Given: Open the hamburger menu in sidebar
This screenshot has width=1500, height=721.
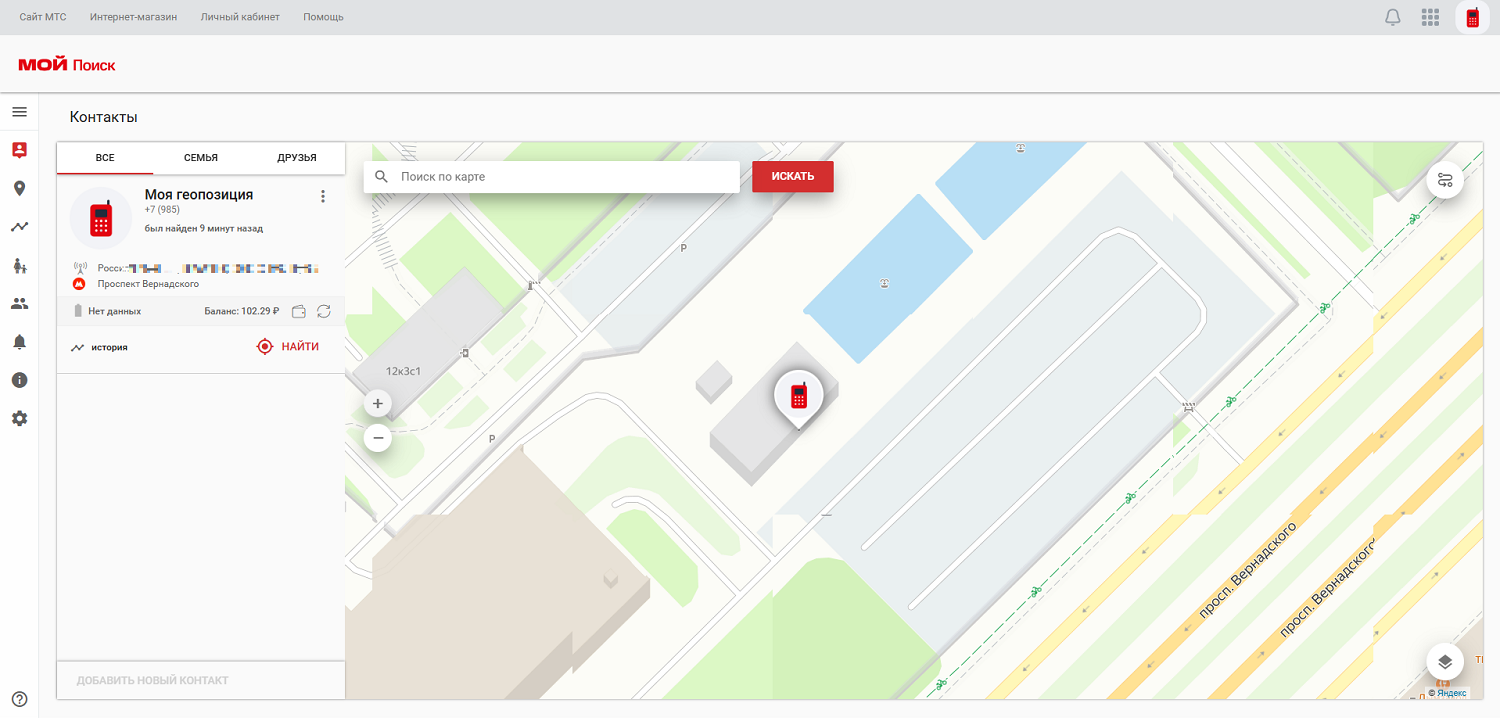Looking at the screenshot, I should (x=19, y=112).
